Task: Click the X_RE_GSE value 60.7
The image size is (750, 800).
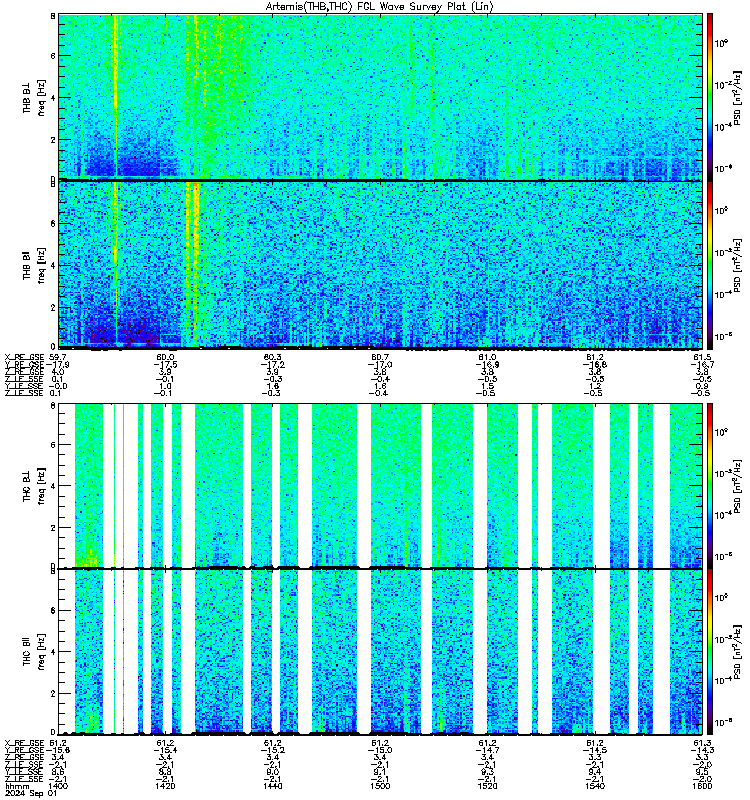Action: 380,357
